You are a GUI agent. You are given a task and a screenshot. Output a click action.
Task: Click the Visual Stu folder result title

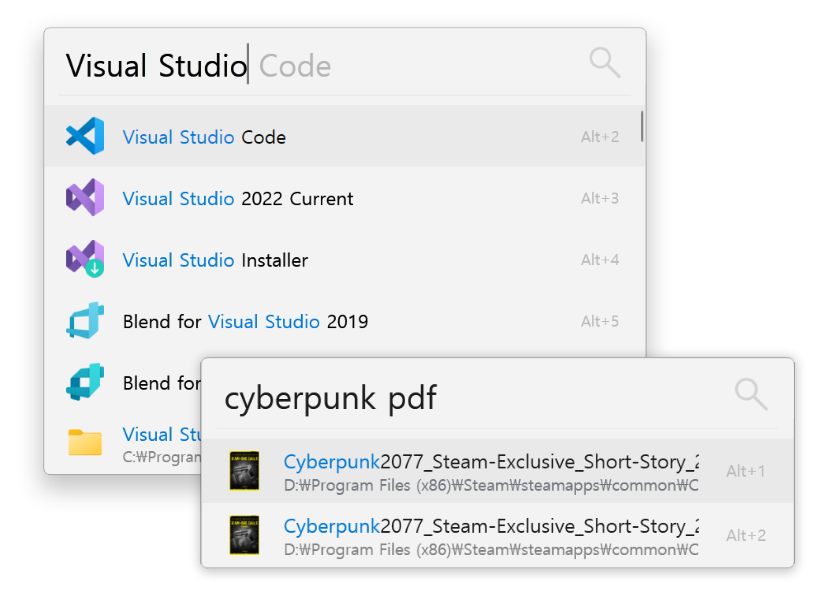tap(162, 434)
